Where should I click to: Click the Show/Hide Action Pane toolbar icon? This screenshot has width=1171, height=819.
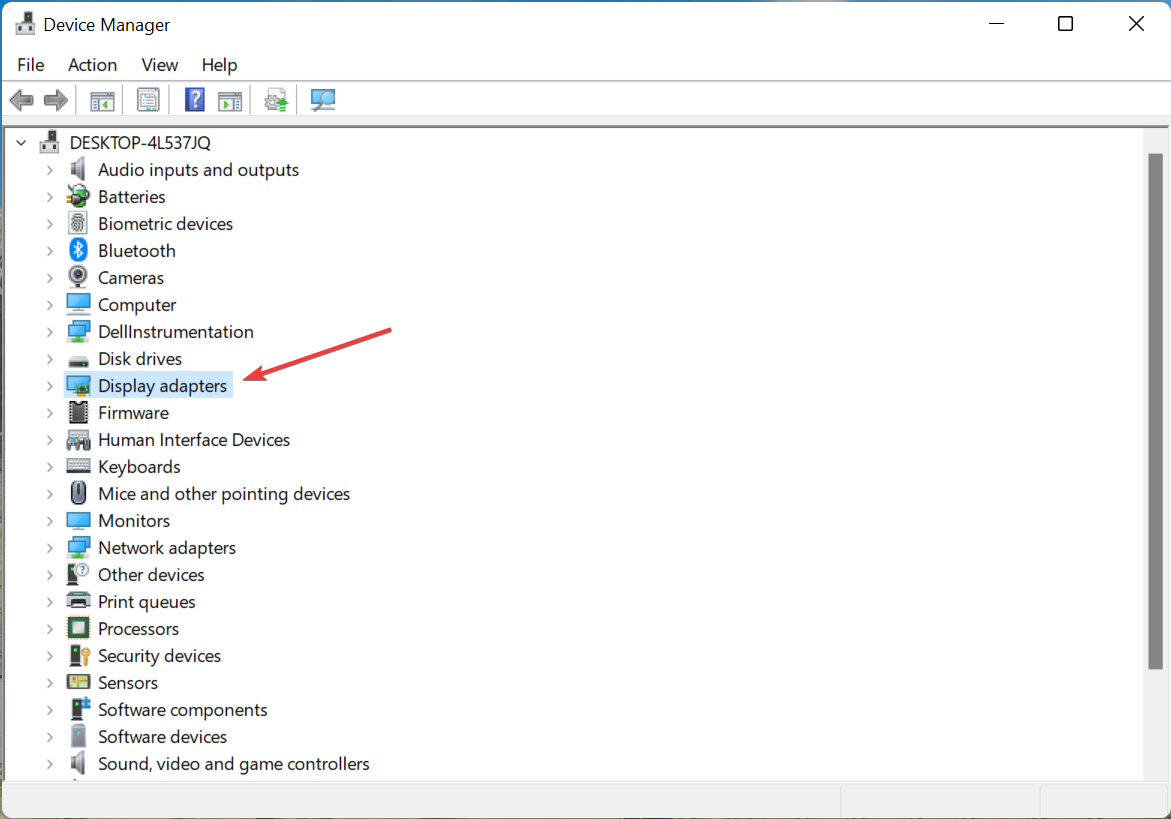tap(231, 100)
